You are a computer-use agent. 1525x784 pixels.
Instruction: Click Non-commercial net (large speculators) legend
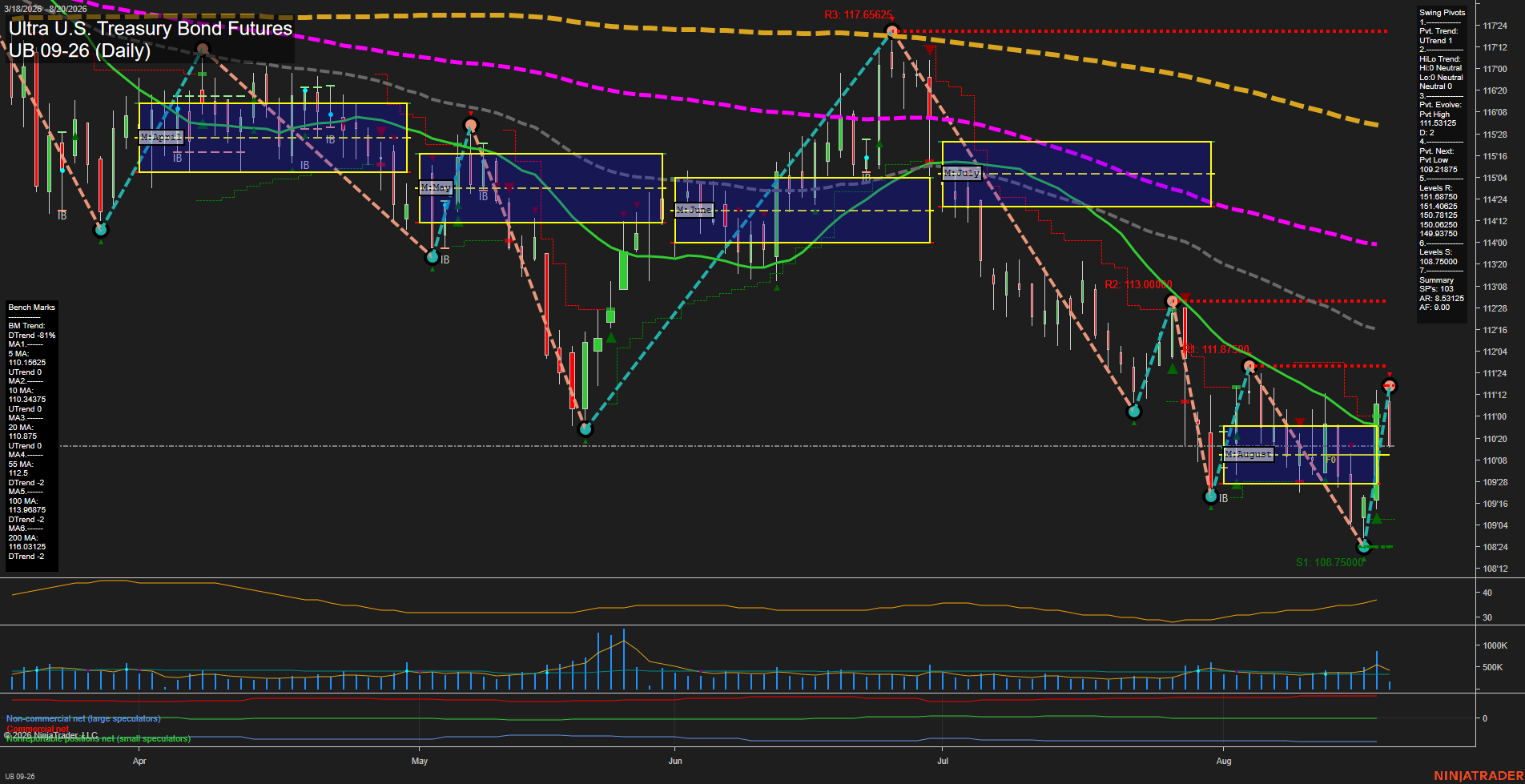pyautogui.click(x=83, y=719)
